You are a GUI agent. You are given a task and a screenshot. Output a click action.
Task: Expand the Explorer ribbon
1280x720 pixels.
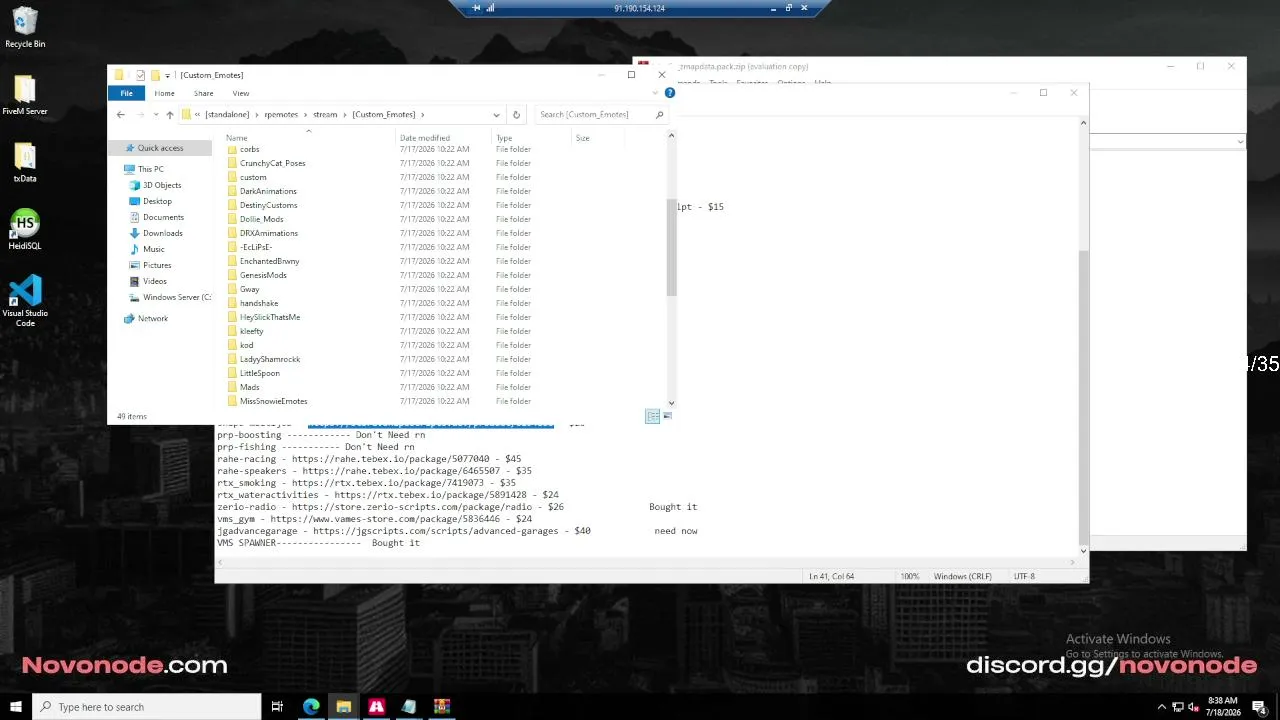click(x=657, y=93)
